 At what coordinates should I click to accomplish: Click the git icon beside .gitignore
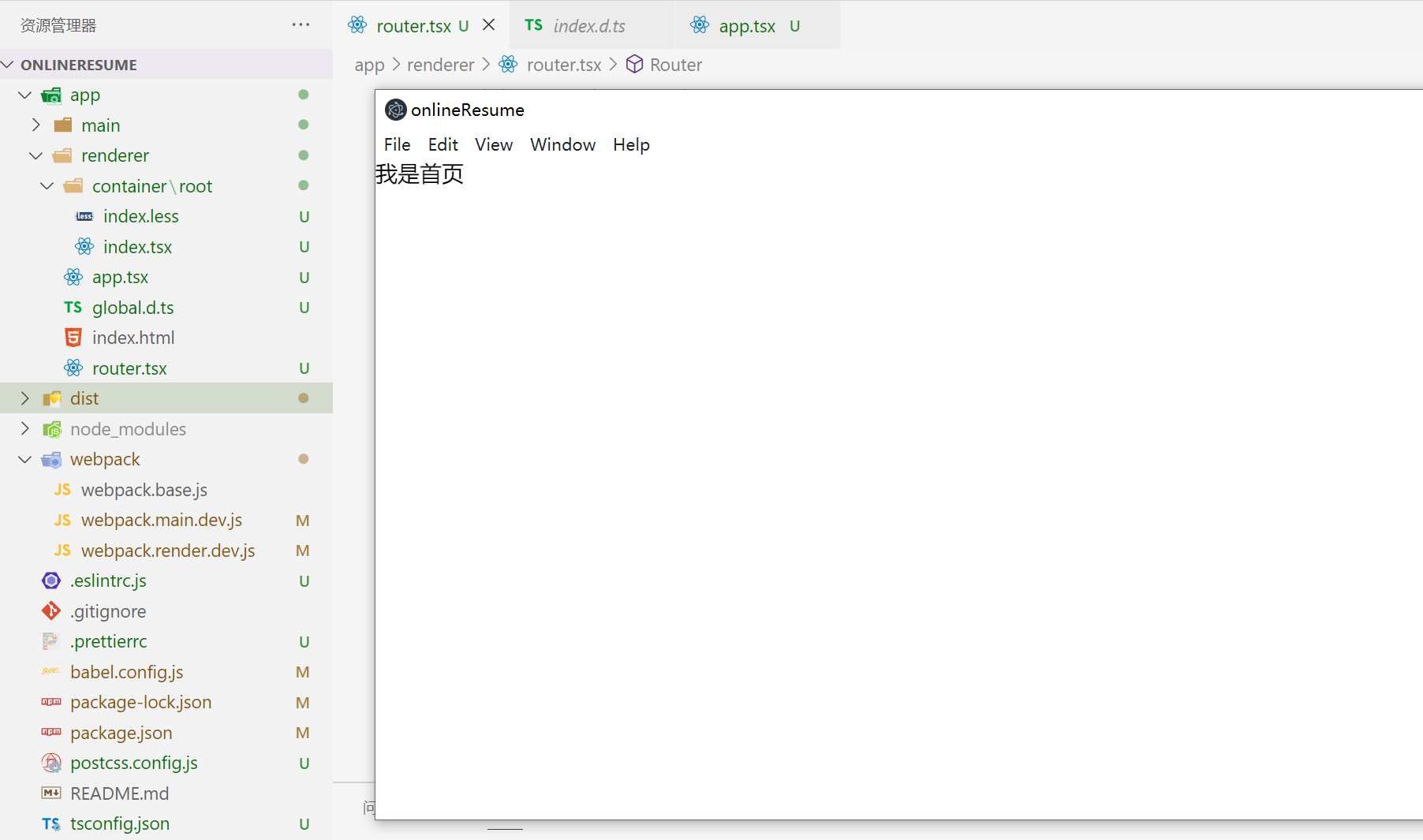[51, 611]
